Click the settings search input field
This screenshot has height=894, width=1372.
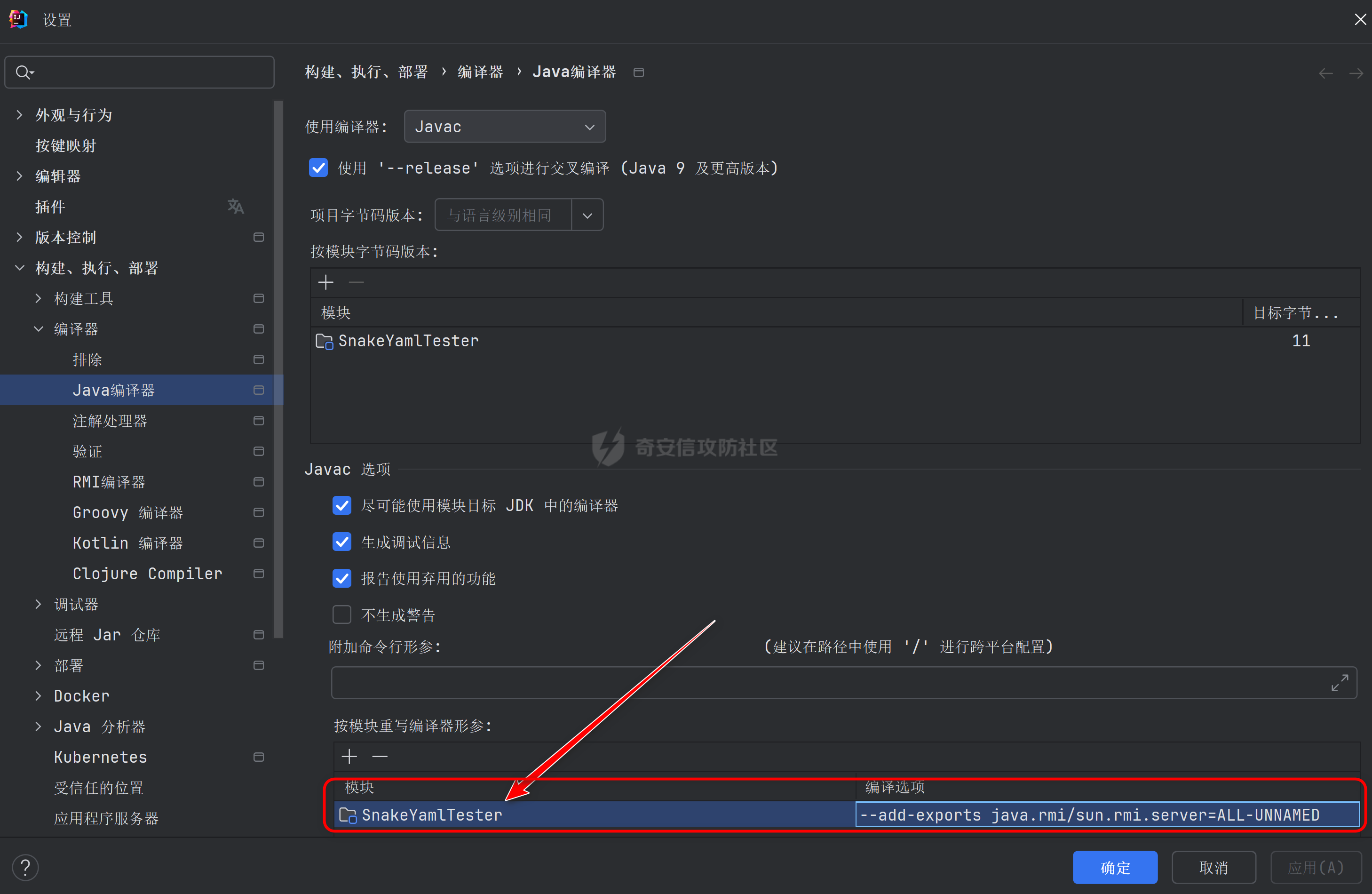click(140, 72)
